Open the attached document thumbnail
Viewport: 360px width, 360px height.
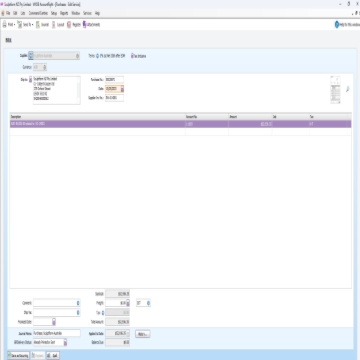(x=335, y=90)
